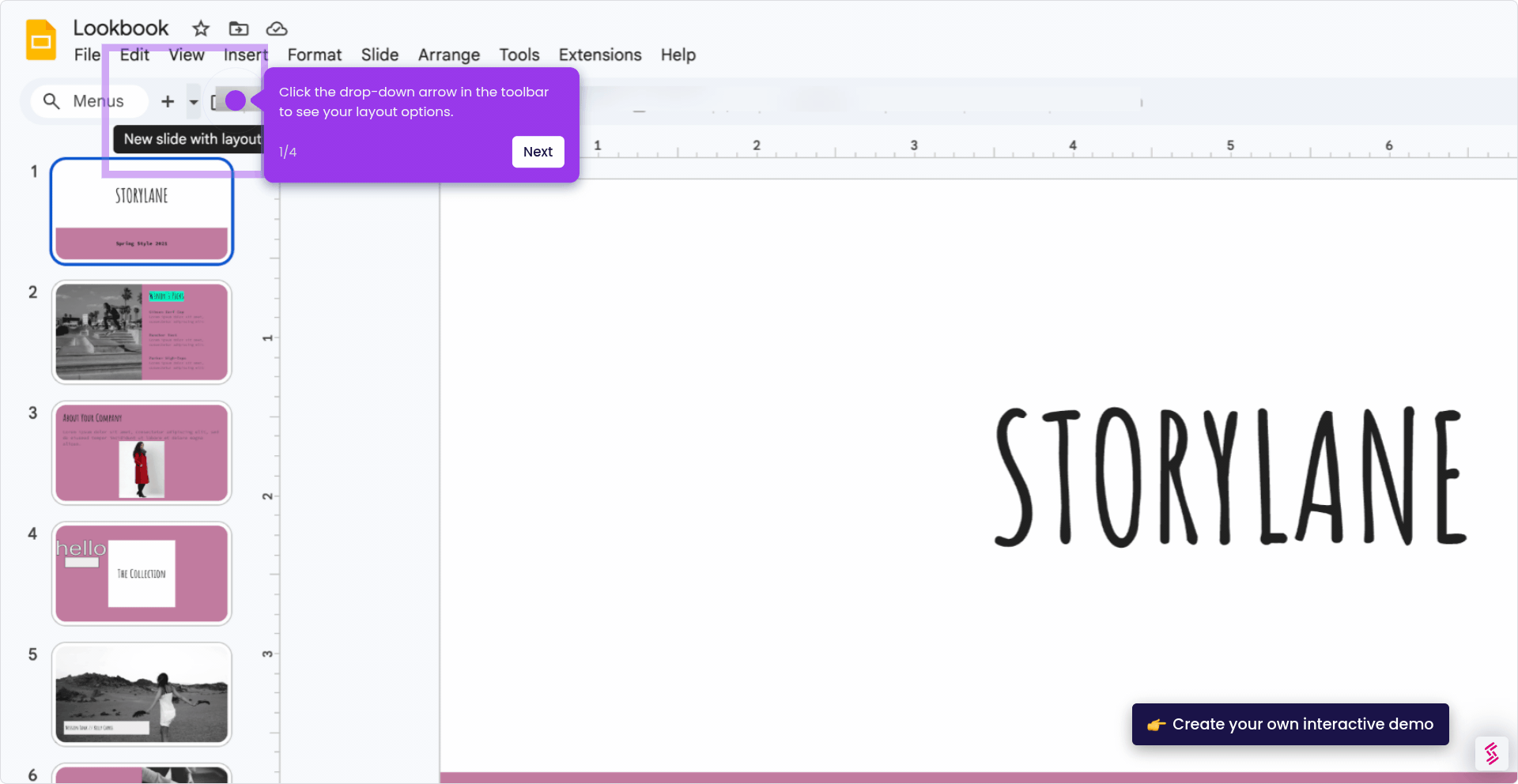Select slide 4 The Collection thumbnail
This screenshot has width=1518, height=784.
[x=142, y=574]
